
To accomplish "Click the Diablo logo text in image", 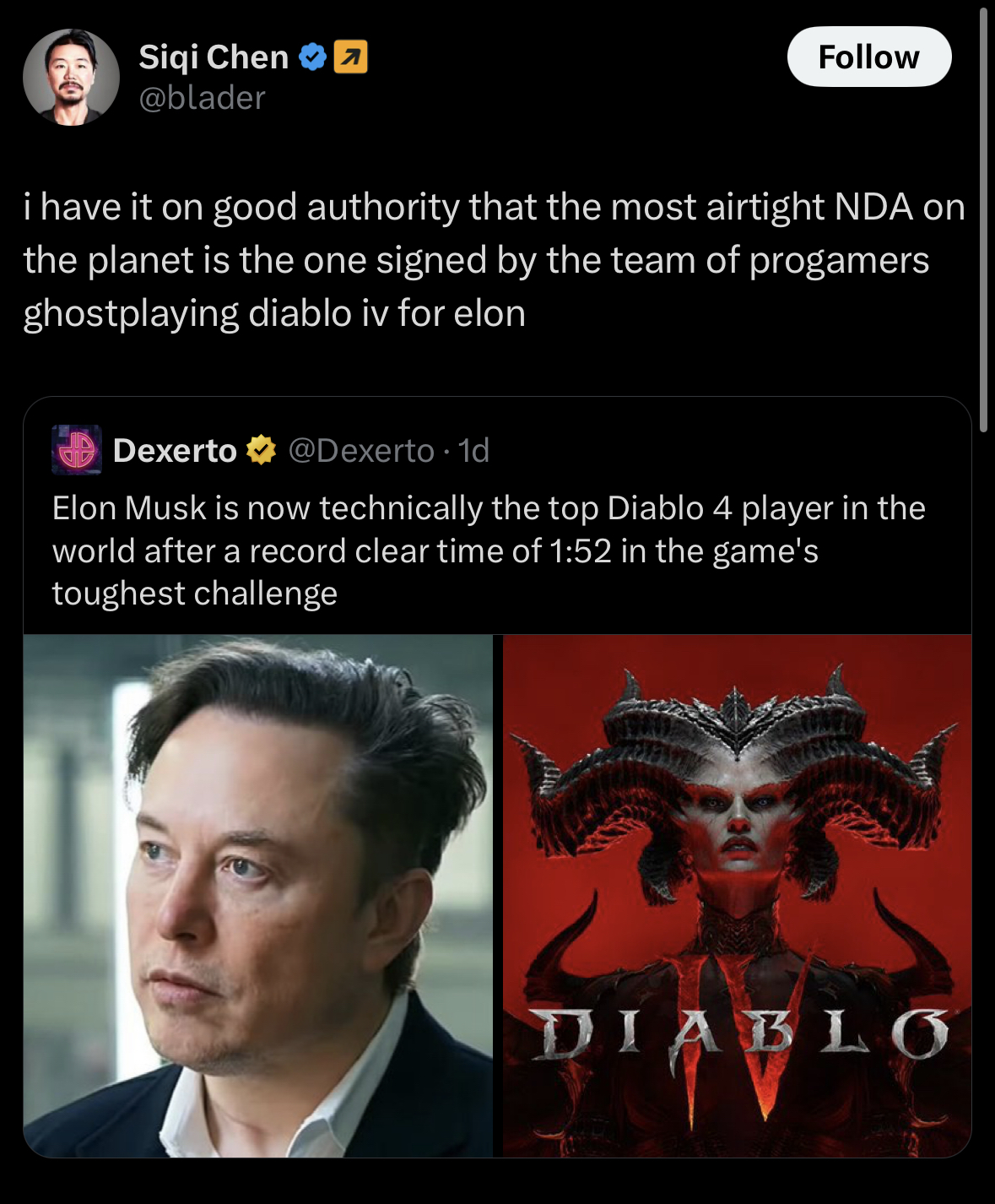I will [741, 1033].
